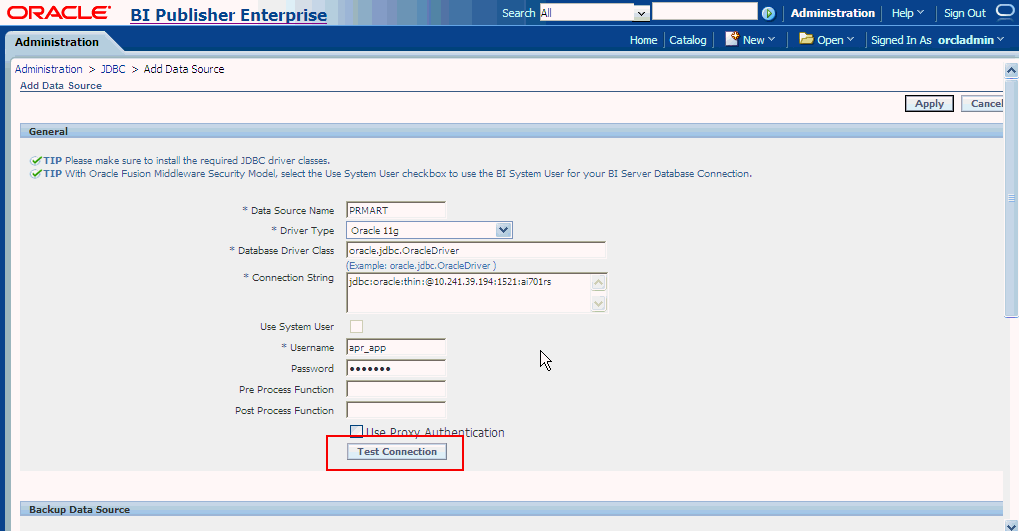
Task: Expand the Open menu
Action: [835, 40]
